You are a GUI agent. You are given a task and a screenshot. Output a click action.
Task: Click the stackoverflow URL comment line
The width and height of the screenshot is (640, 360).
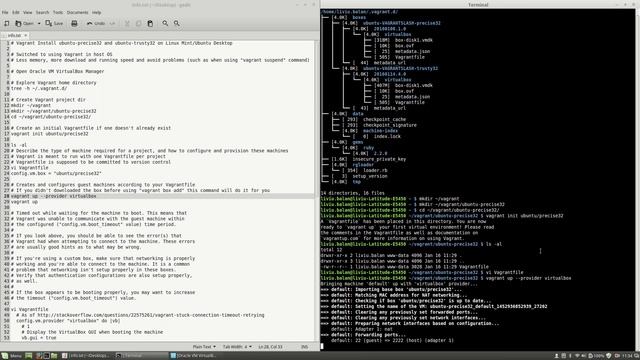pos(140,315)
